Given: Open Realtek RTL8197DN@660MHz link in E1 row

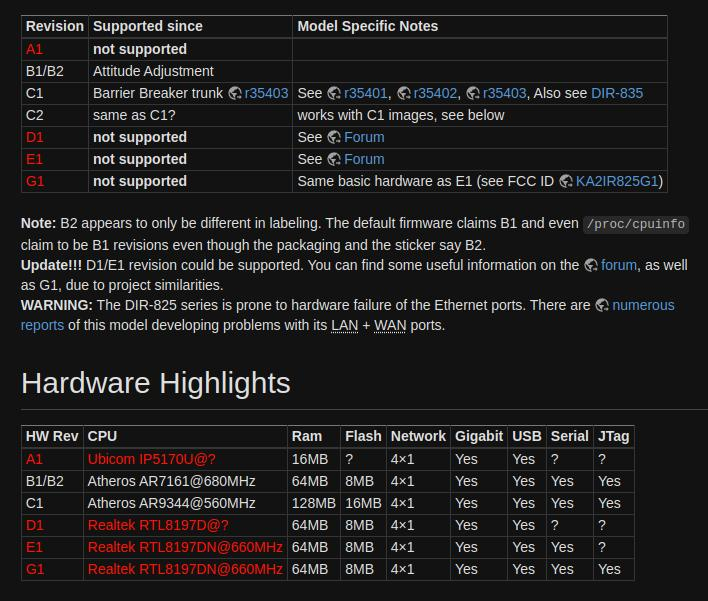Looking at the screenshot, I should click(x=185, y=547).
